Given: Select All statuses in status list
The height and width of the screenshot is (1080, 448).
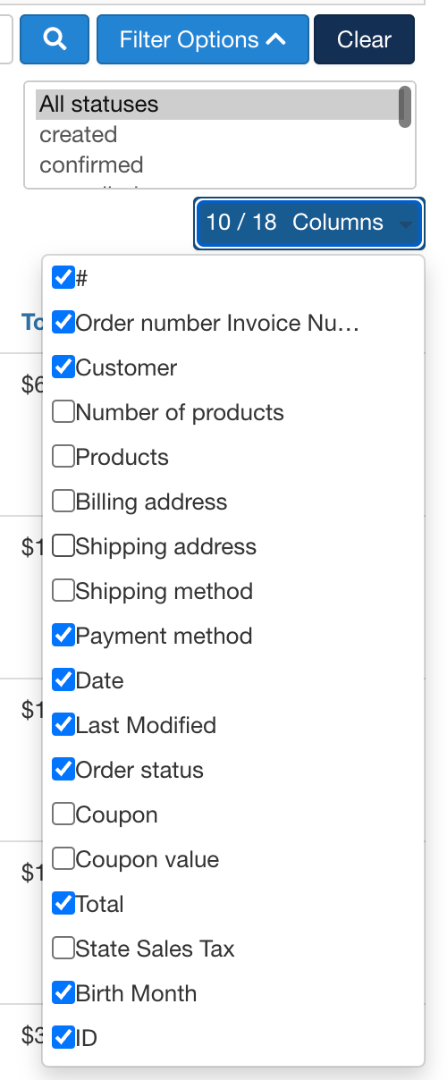Looking at the screenshot, I should click(216, 104).
